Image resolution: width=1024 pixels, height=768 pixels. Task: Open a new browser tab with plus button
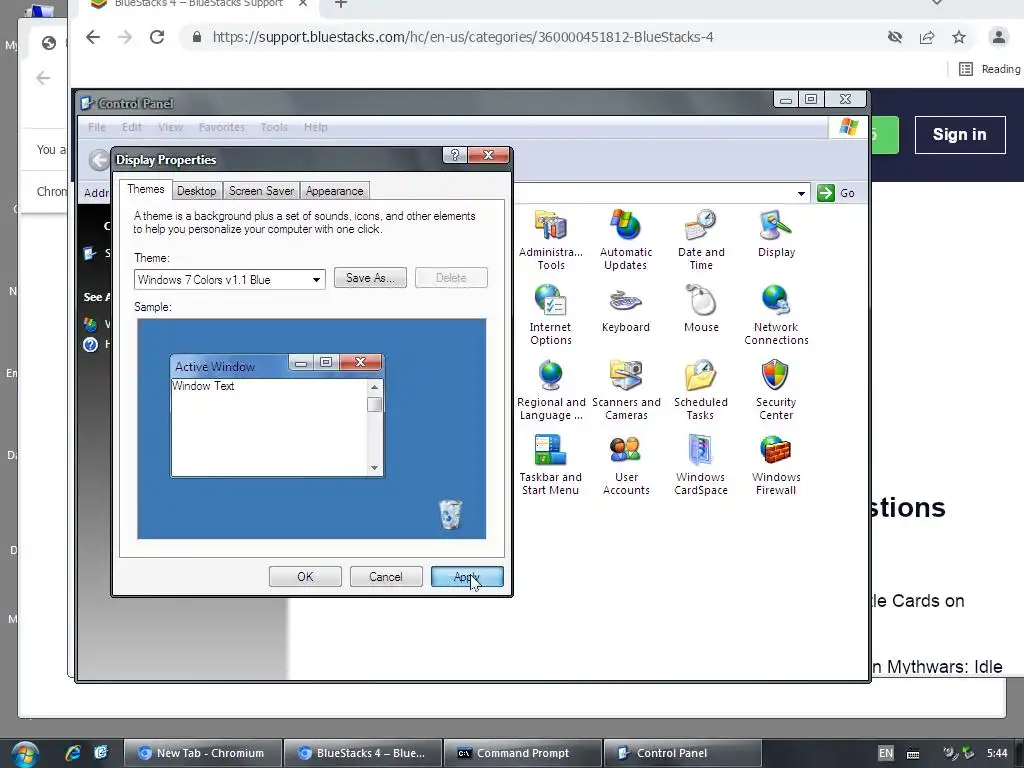(x=340, y=4)
